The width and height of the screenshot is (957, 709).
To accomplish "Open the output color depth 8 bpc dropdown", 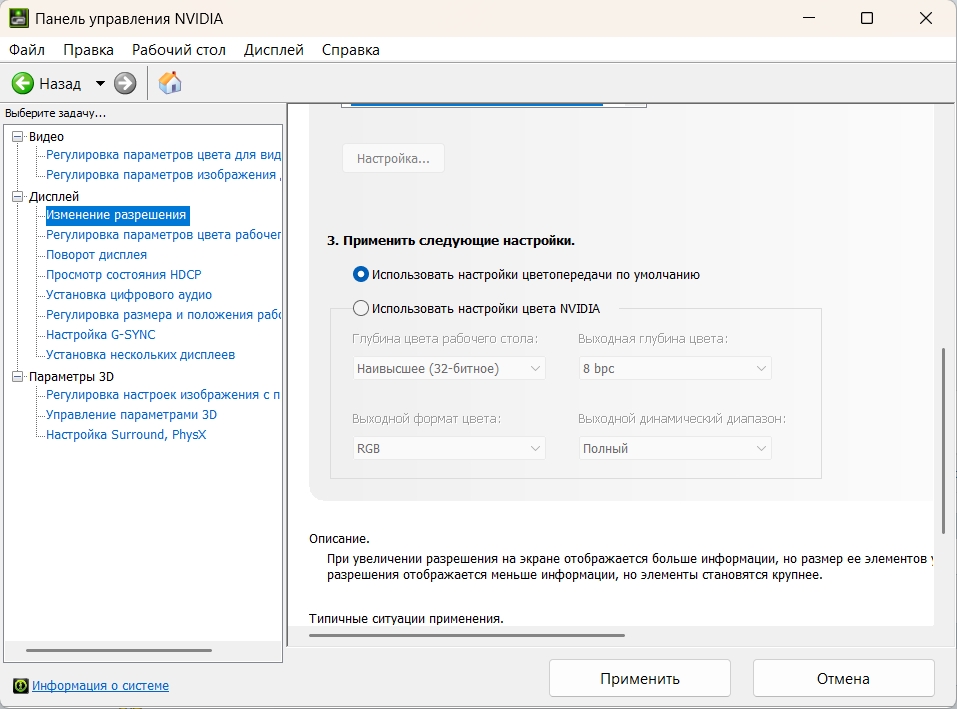I will point(675,369).
